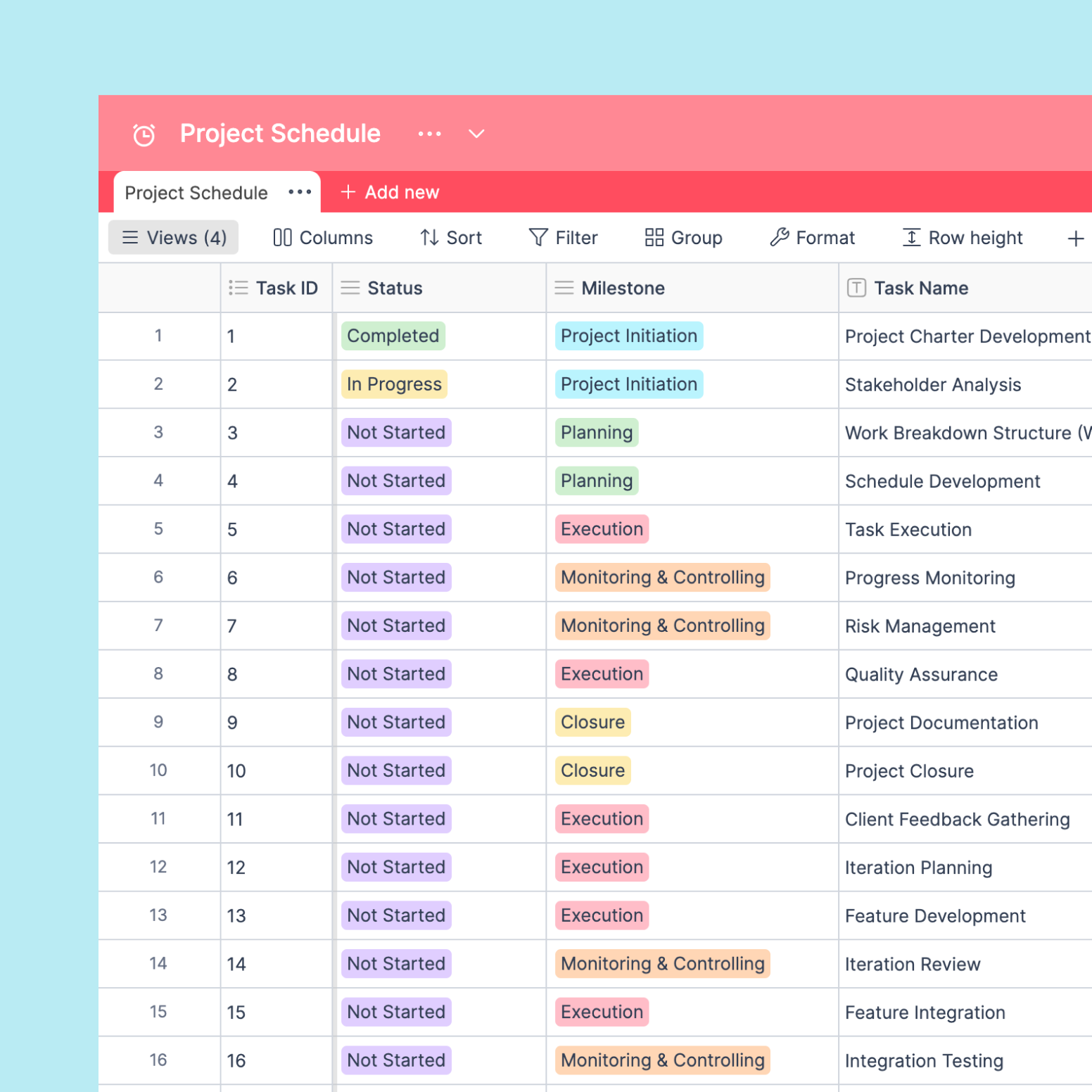Select the checkbox beside Task Execution row
This screenshot has height=1092, width=1092.
point(158,529)
